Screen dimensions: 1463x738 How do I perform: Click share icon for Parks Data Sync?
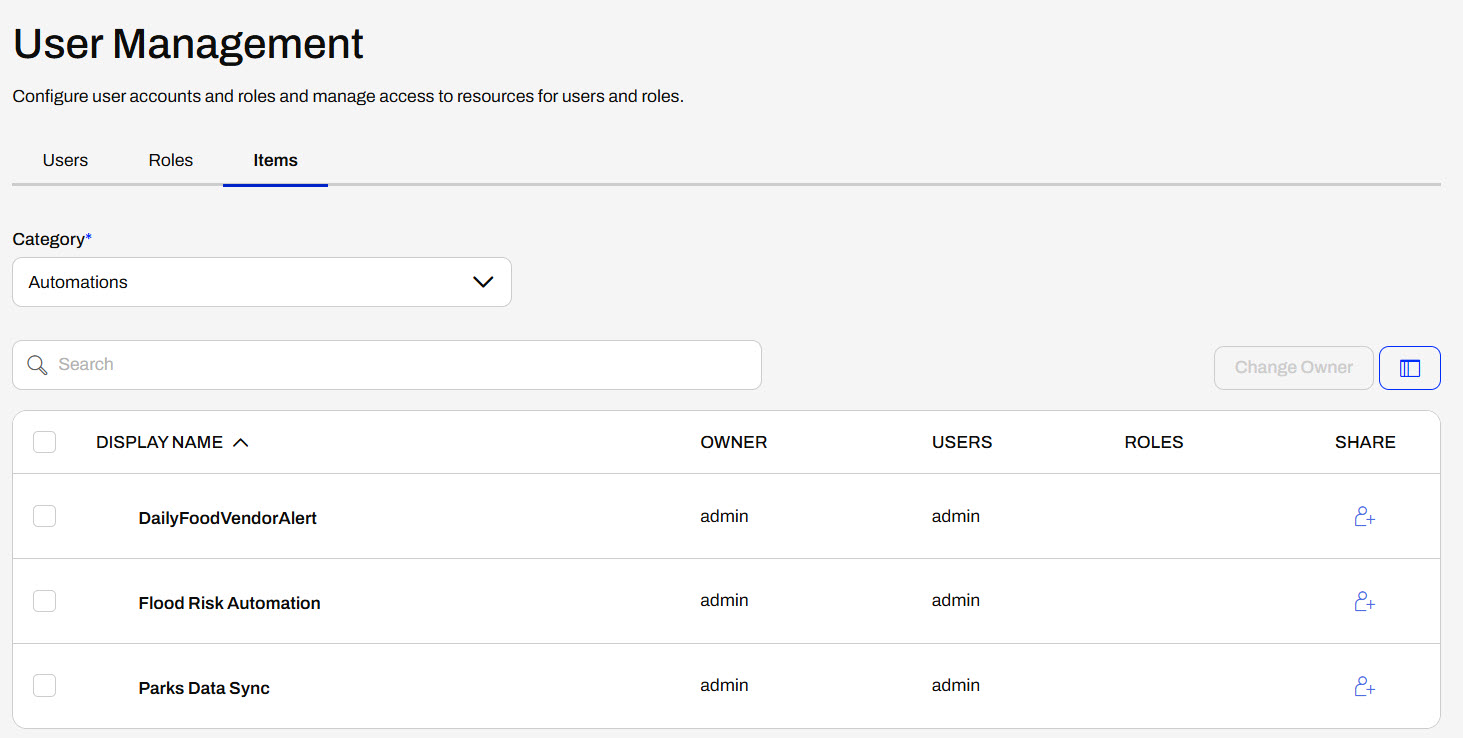[x=1364, y=687]
